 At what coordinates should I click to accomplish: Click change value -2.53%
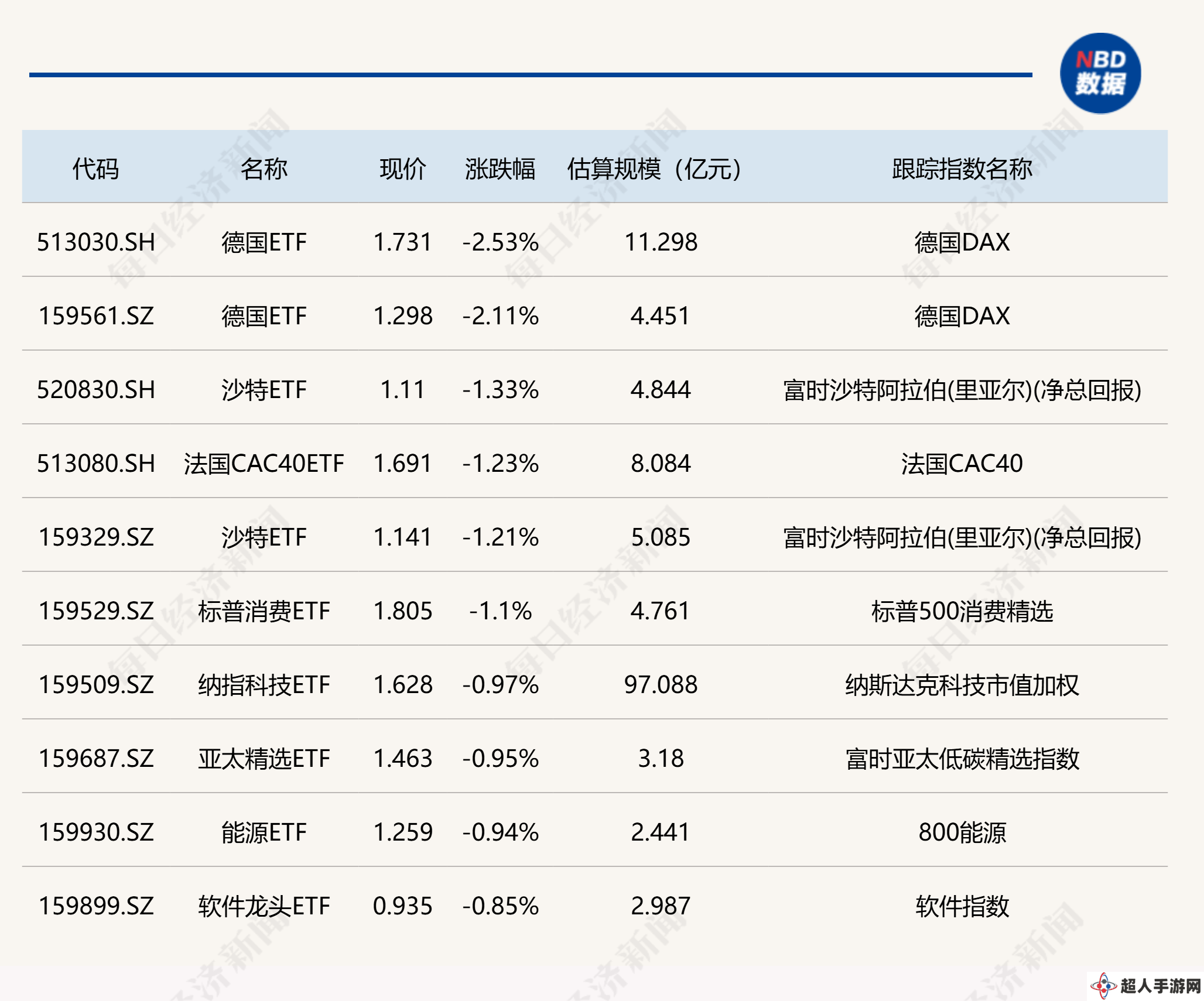click(501, 242)
